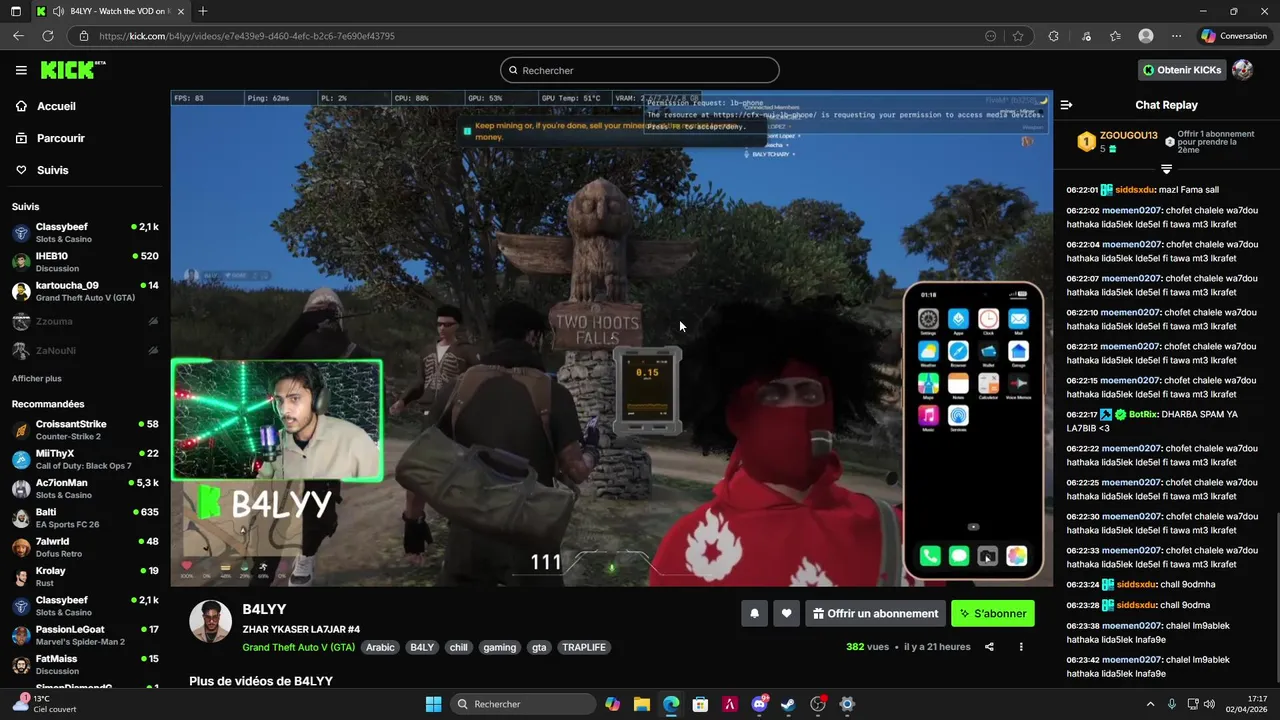Open File Explorer from taskbar
The image size is (1280, 720).
642,704
